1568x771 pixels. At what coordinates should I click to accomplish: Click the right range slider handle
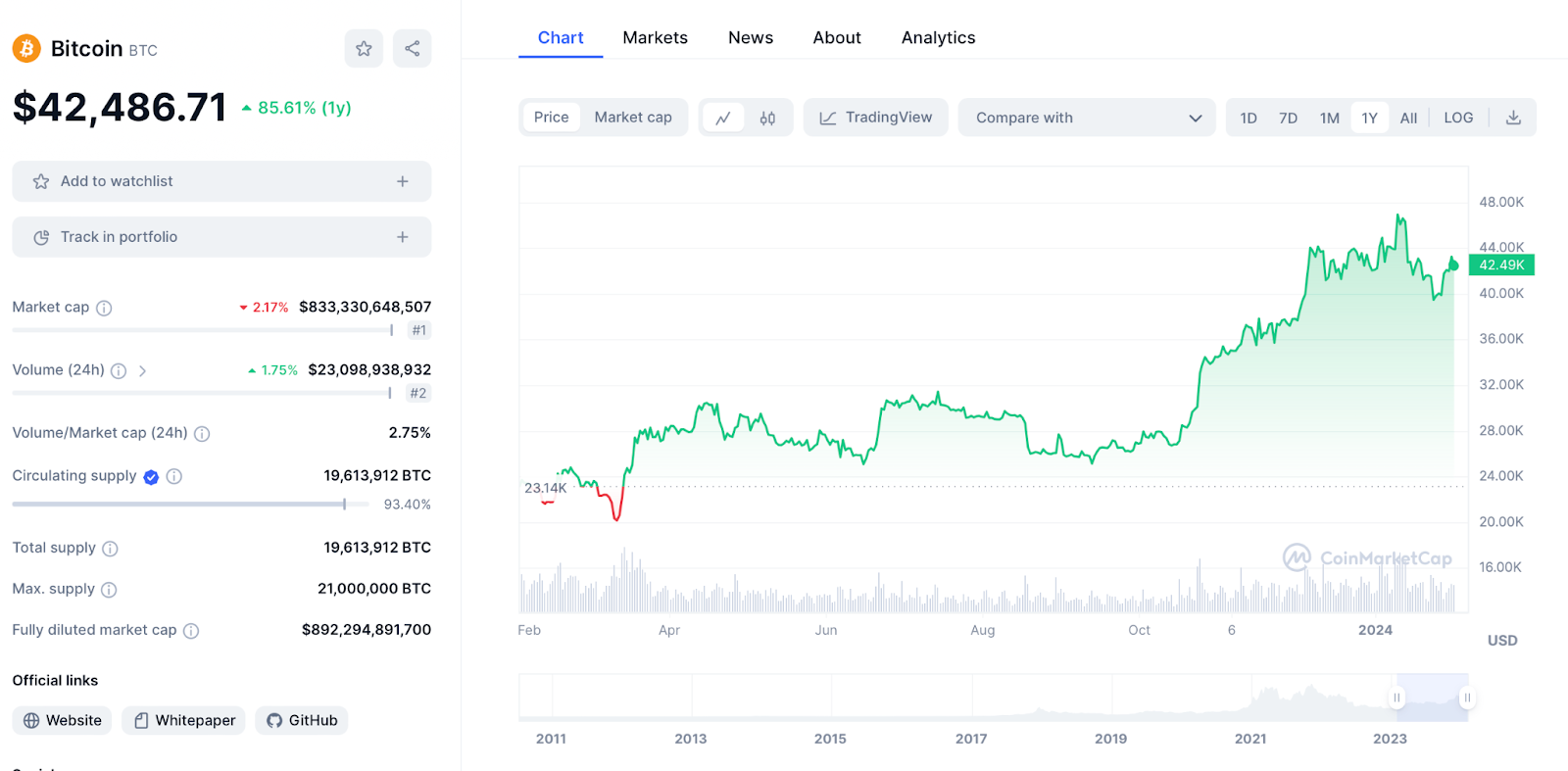(1467, 698)
